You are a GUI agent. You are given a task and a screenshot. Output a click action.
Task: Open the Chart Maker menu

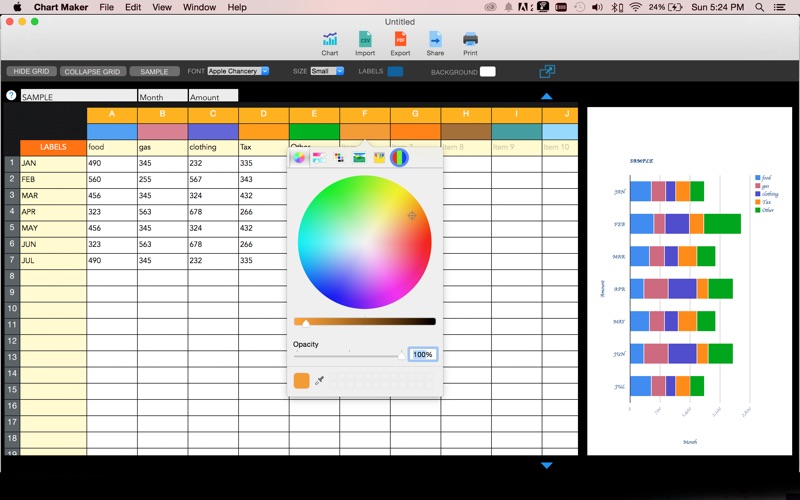[x=61, y=7]
